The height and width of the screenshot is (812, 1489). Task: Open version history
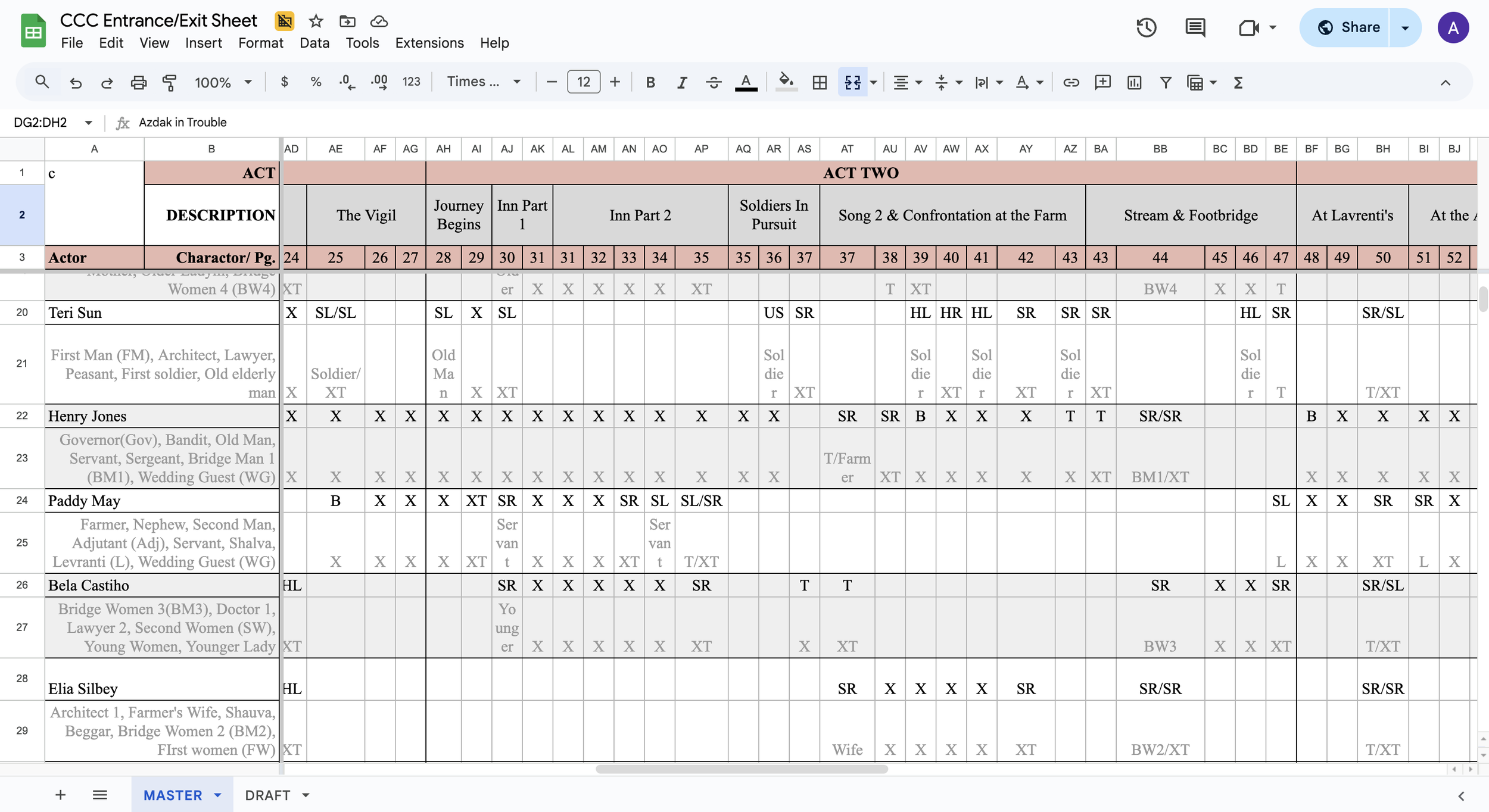coord(1147,27)
